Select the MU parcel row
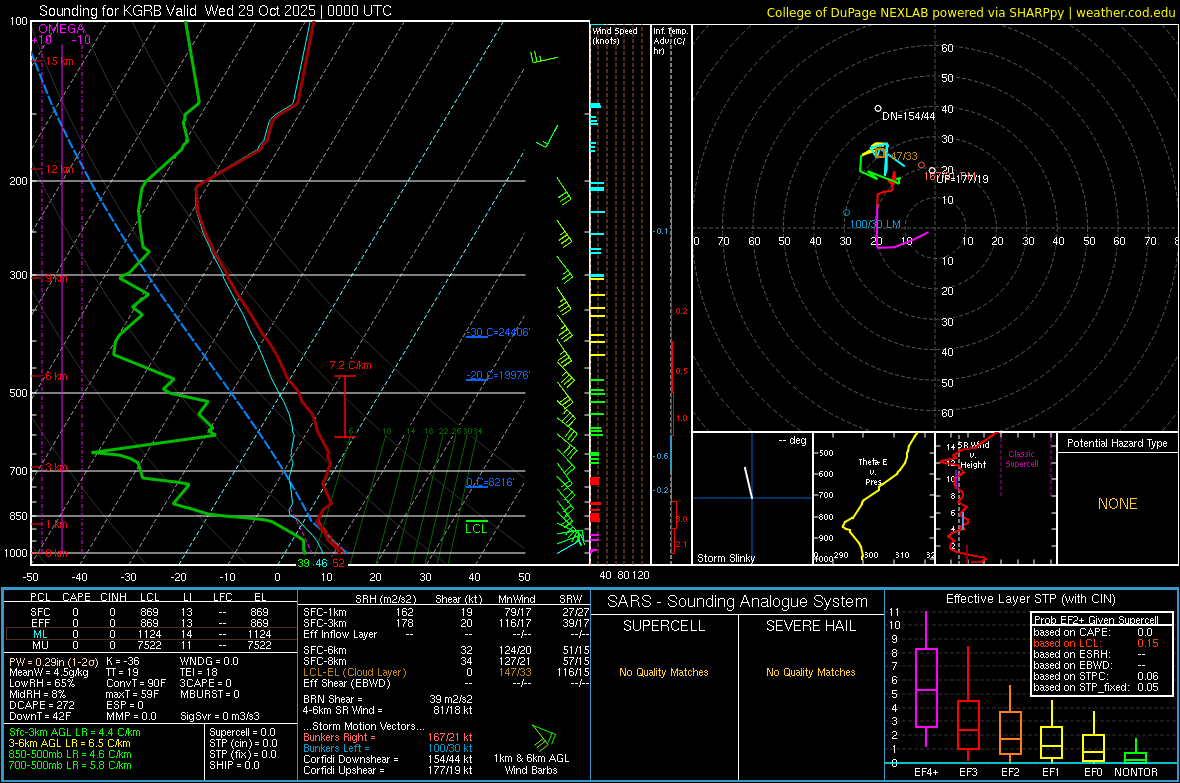The height and width of the screenshot is (783, 1180). 151,645
